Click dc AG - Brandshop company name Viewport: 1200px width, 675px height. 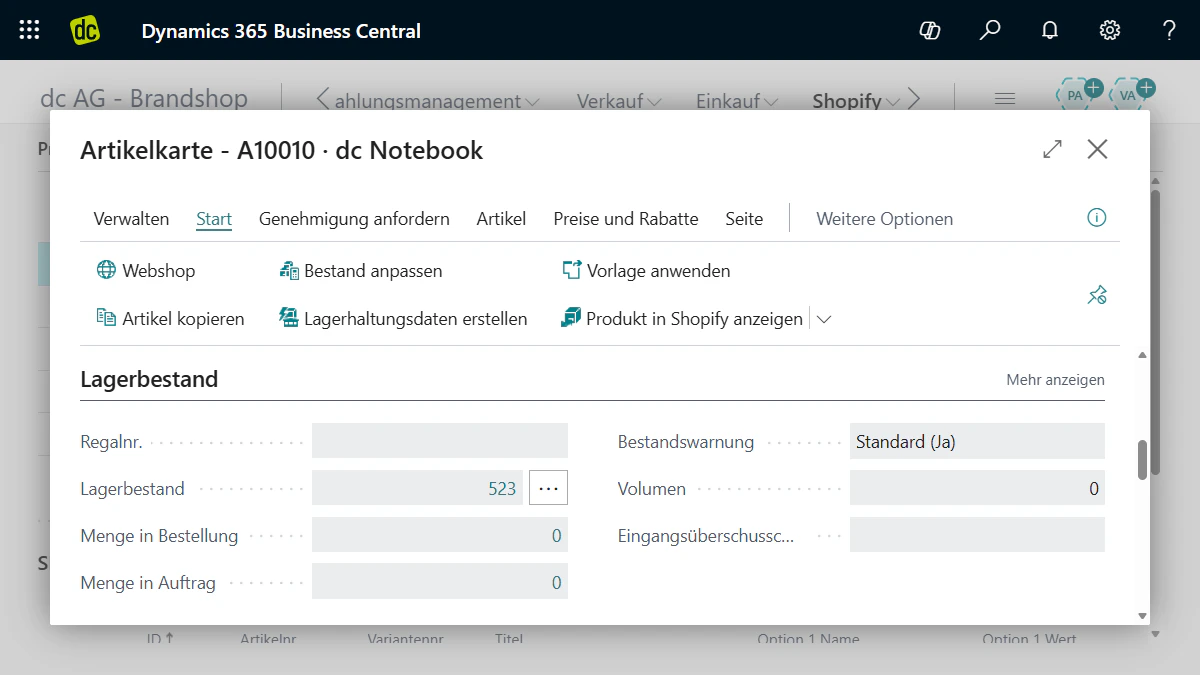click(143, 98)
